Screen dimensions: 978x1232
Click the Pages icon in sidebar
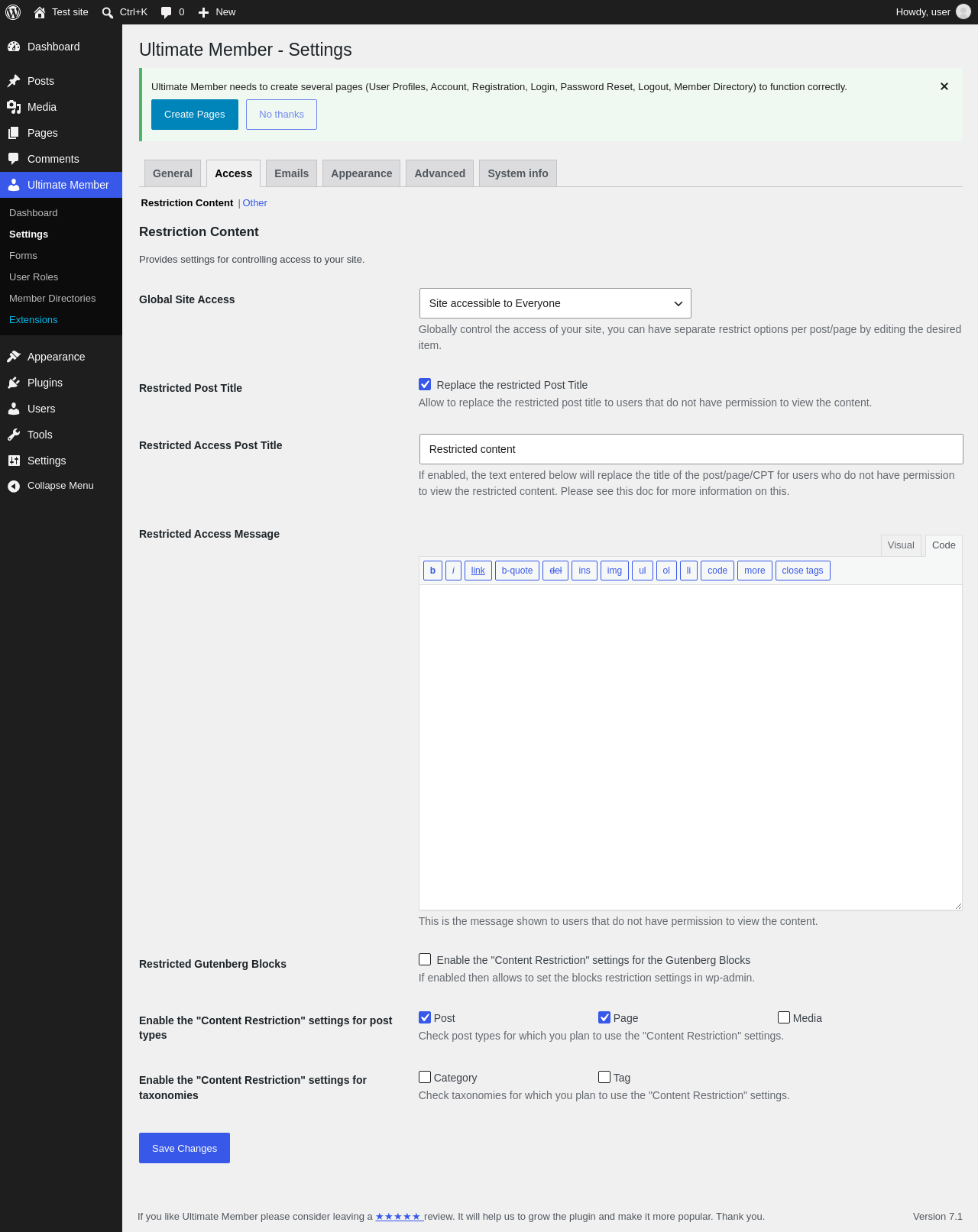(14, 133)
